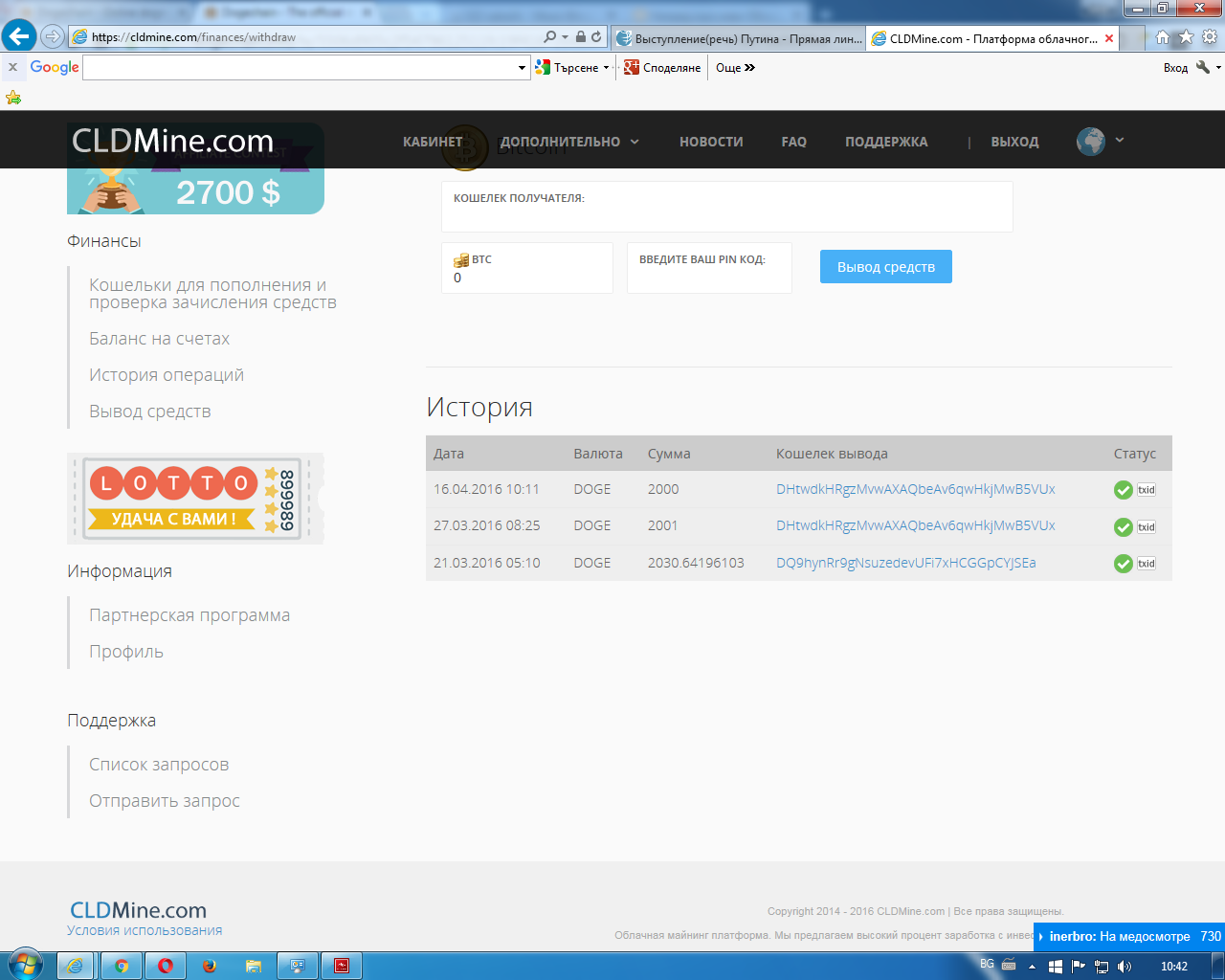This screenshot has width=1225, height=980.
Task: Open Google Chrome from the taskbar
Action: [x=122, y=966]
